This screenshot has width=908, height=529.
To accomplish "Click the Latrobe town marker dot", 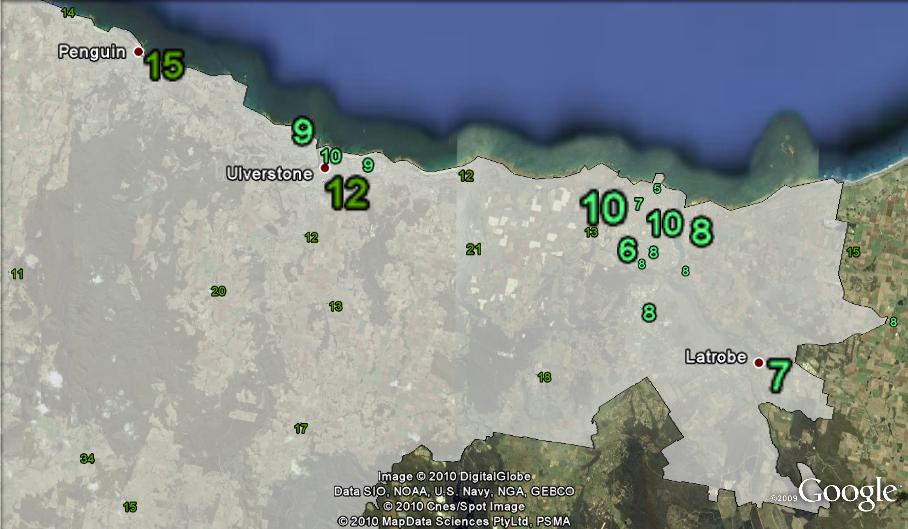I will click(759, 363).
